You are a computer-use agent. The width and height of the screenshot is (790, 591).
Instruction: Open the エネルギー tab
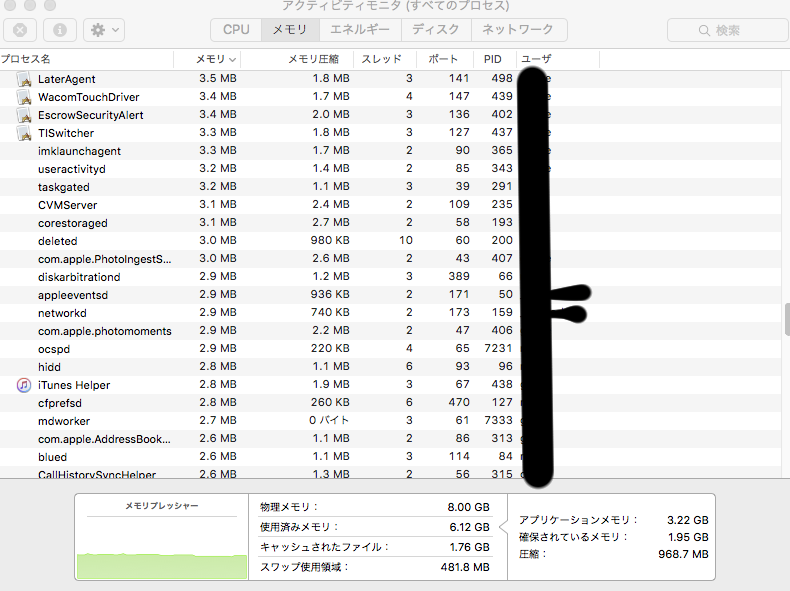pyautogui.click(x=360, y=30)
